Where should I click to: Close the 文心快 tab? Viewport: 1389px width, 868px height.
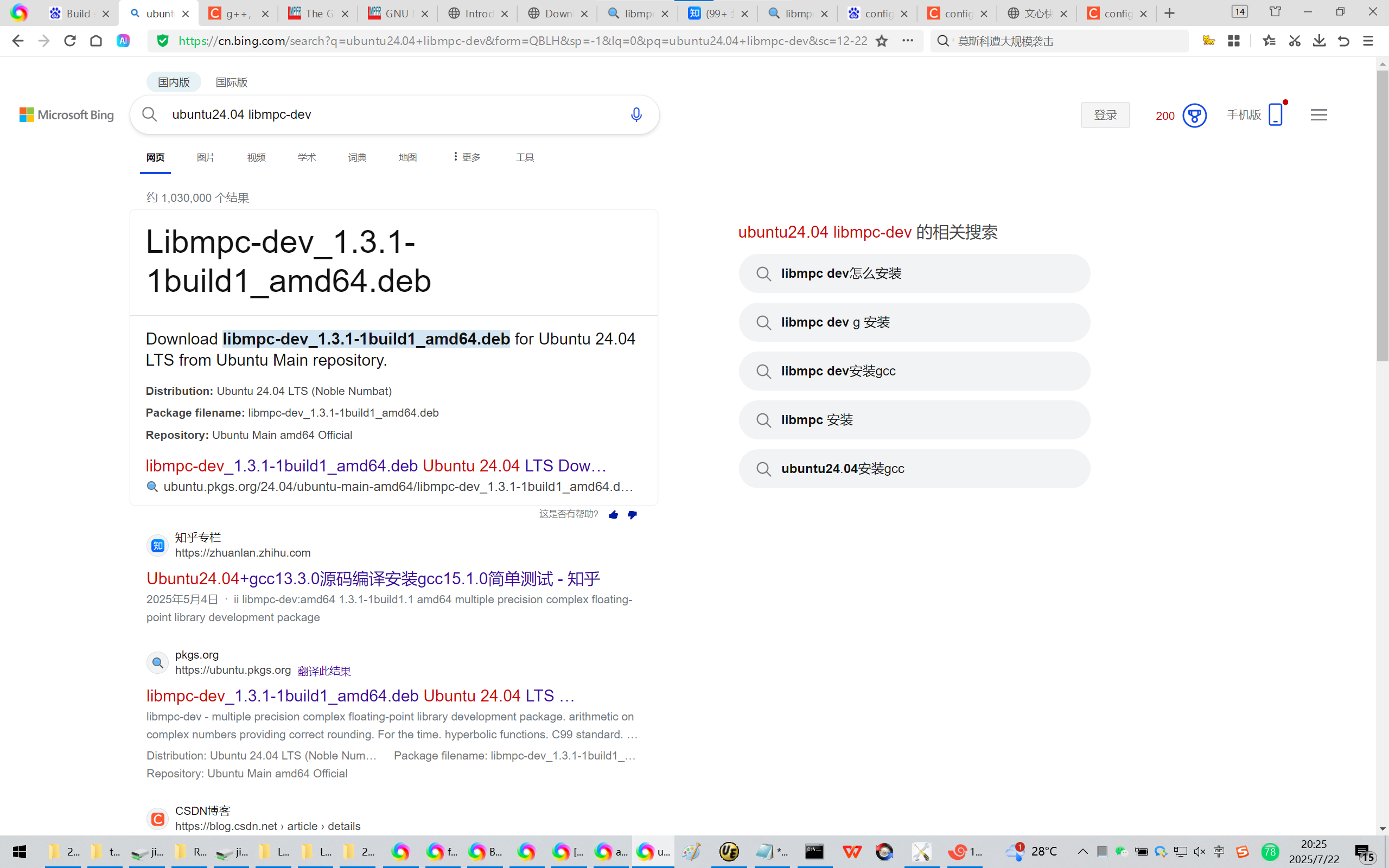point(1063,14)
